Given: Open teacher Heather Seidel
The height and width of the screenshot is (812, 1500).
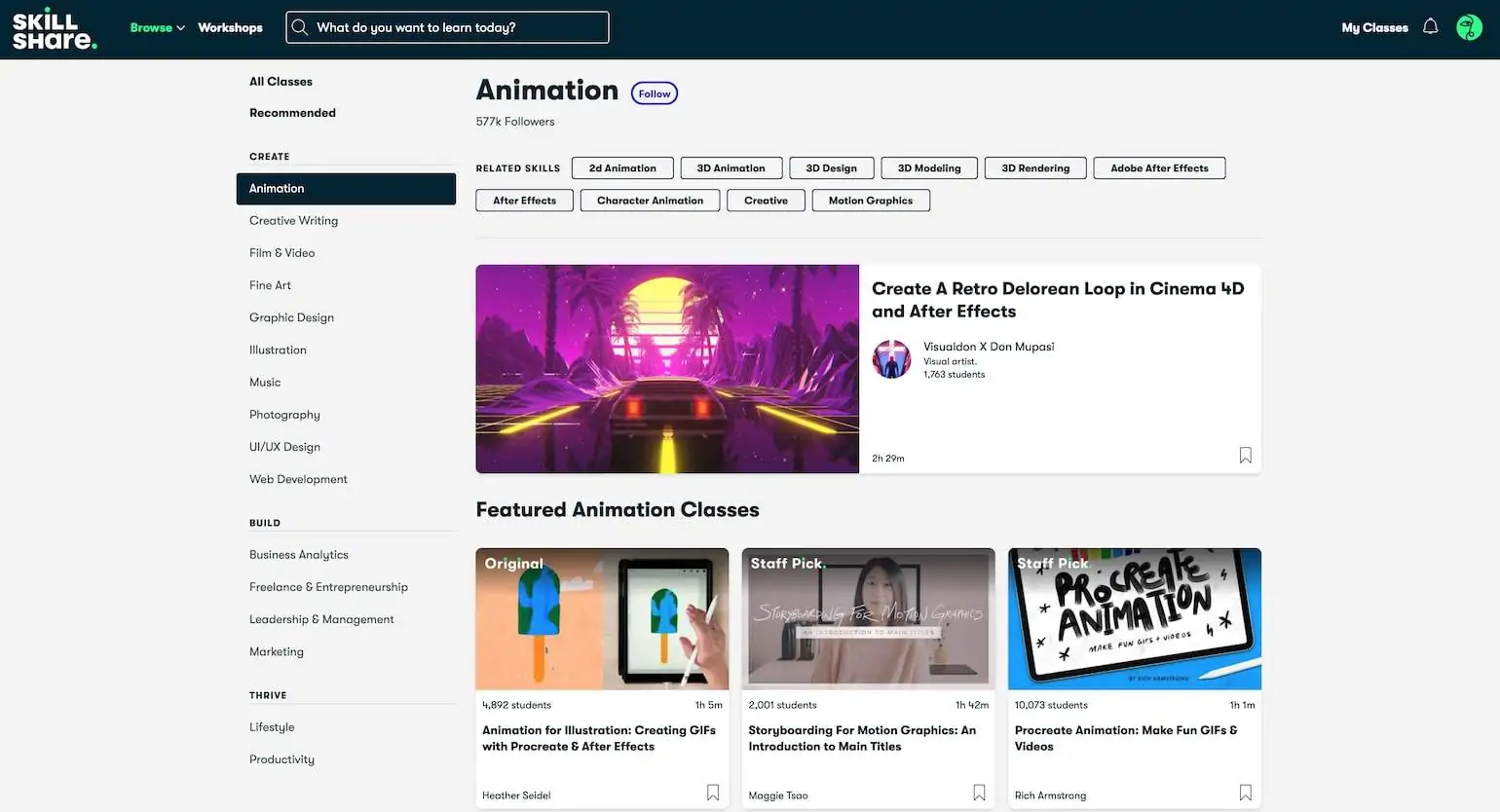Looking at the screenshot, I should pos(516,795).
